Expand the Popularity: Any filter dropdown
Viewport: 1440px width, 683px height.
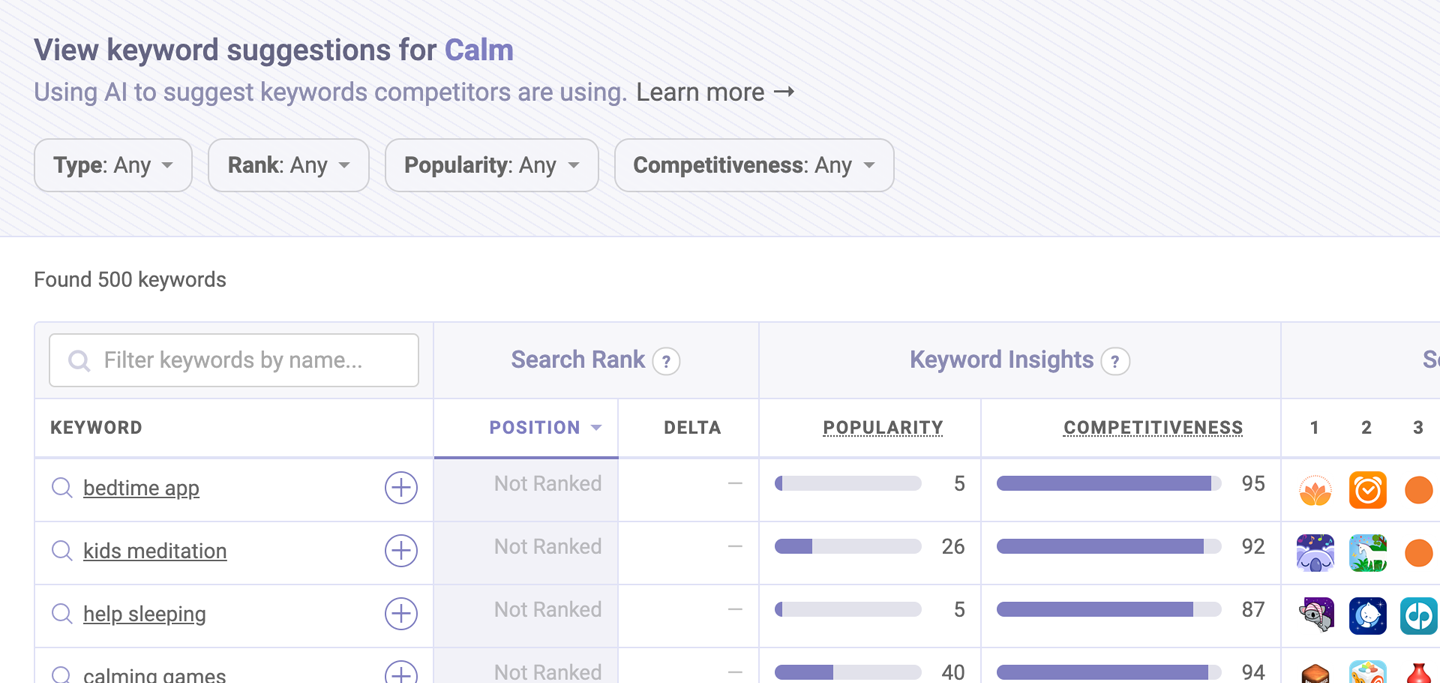(492, 165)
